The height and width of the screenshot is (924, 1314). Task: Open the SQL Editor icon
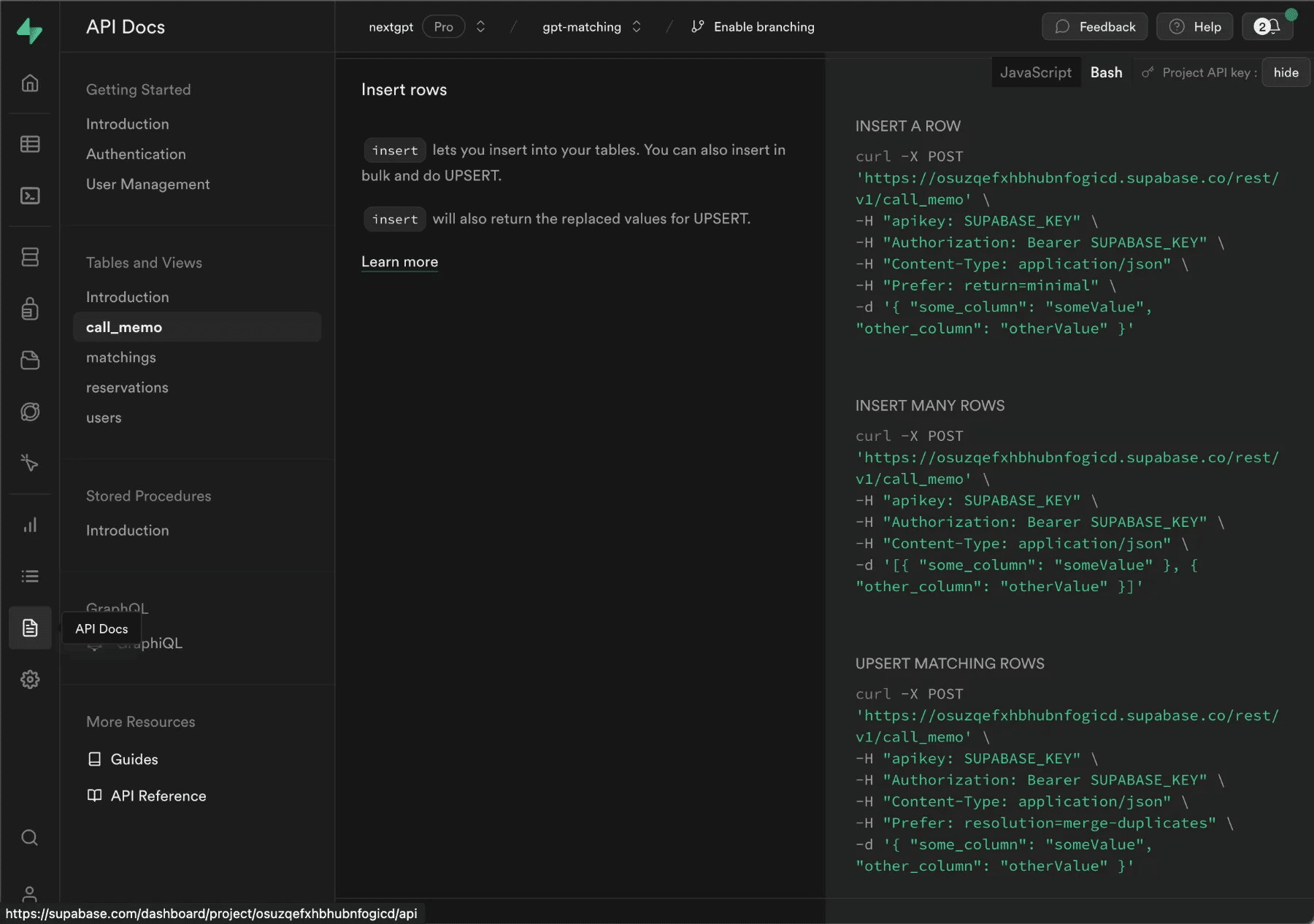click(30, 196)
